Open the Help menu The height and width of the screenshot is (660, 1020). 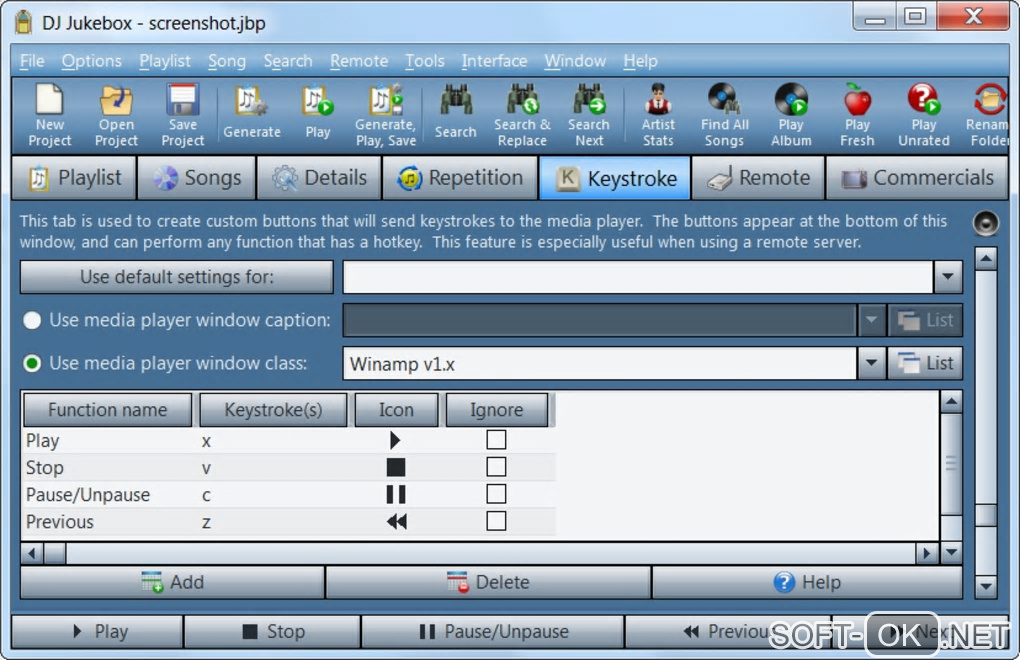coord(640,60)
